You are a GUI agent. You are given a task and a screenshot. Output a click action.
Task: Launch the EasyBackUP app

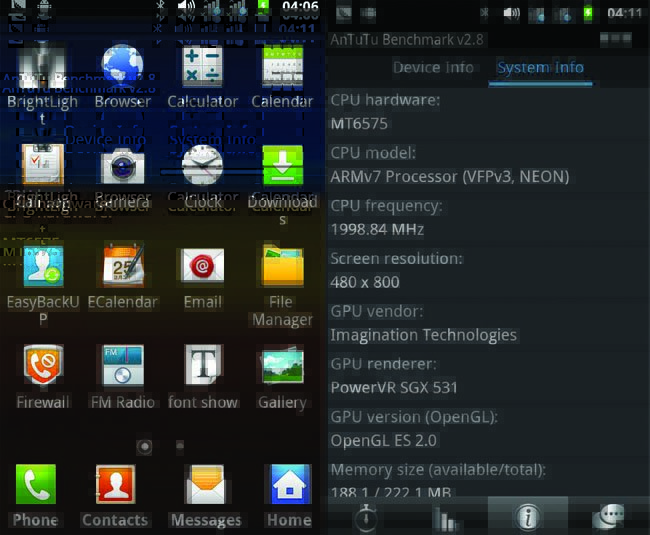(x=43, y=266)
